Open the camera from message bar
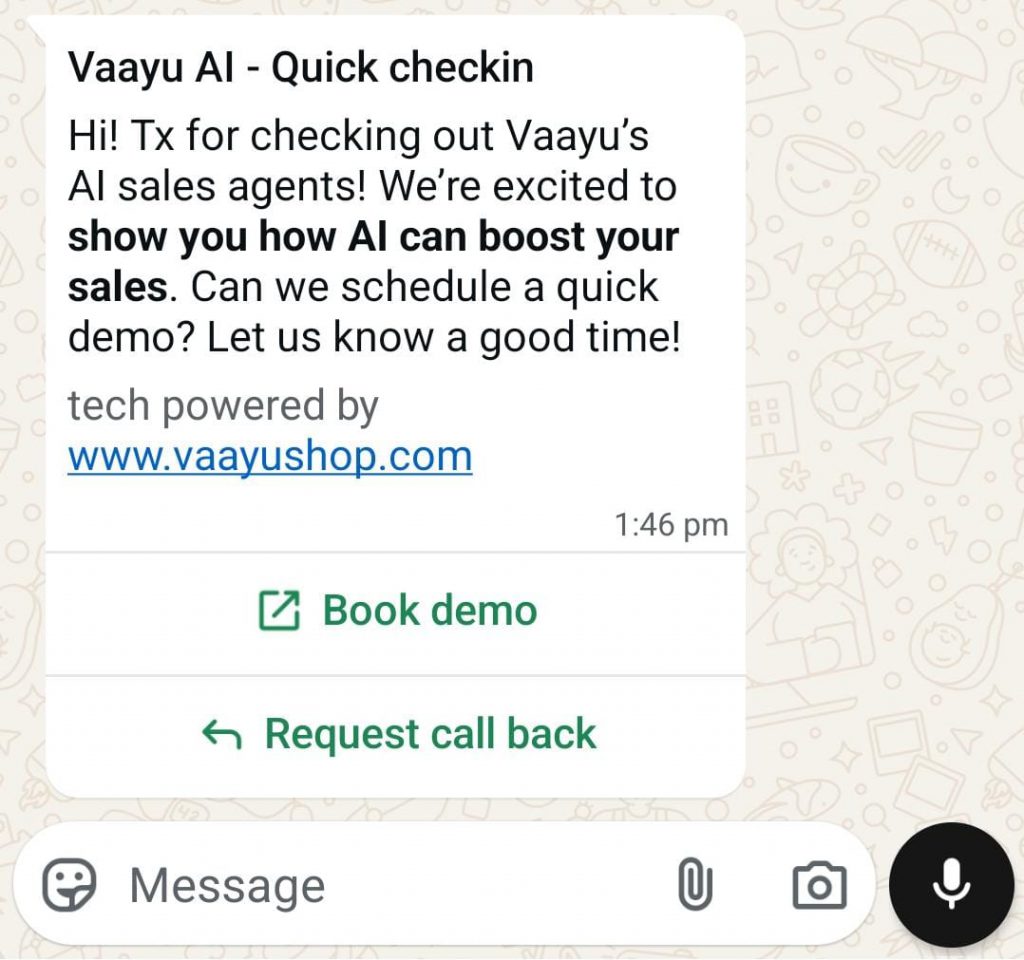Viewport: 1024px width, 960px height. [x=820, y=886]
